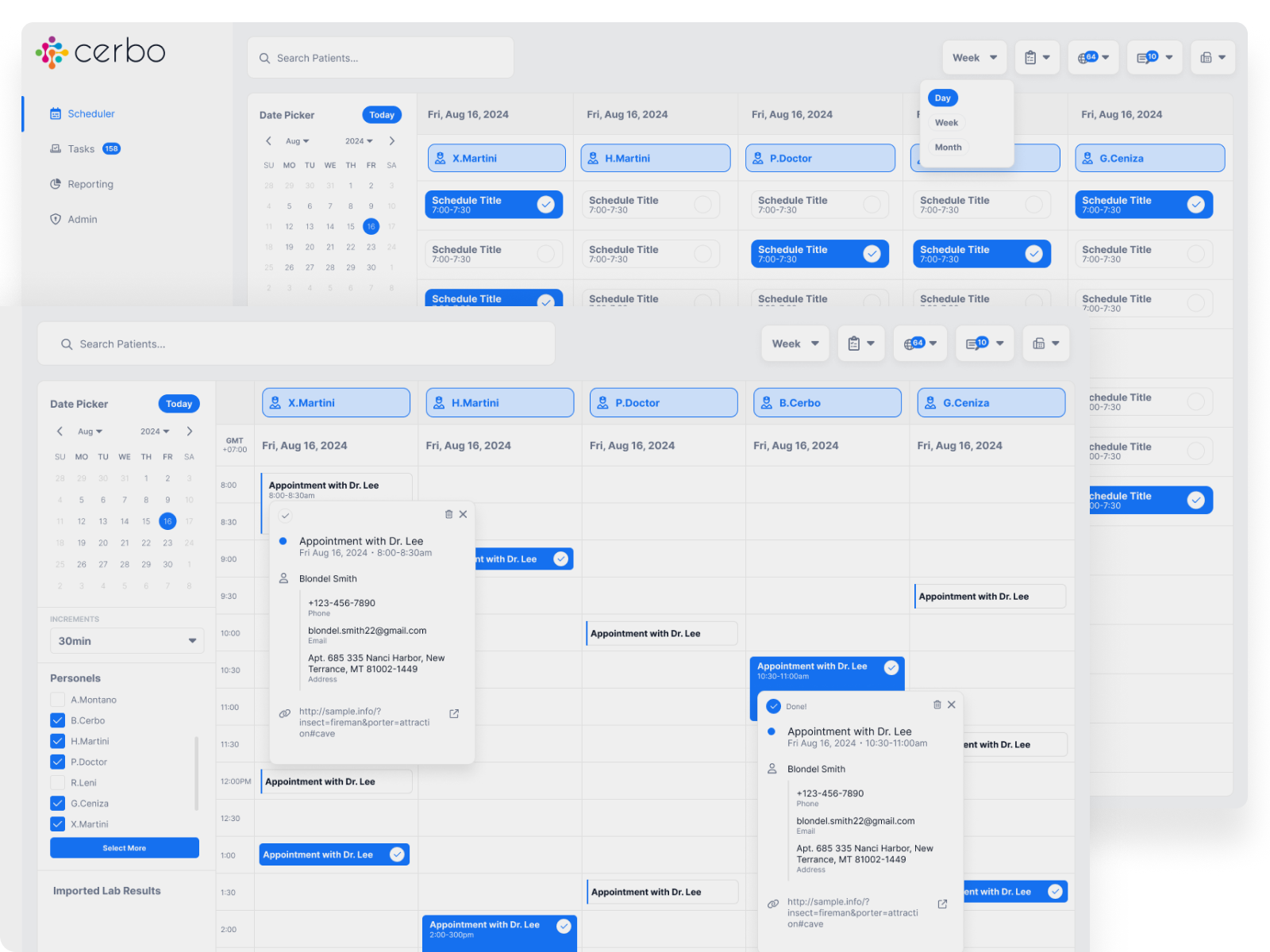Screen dimensions: 1270x952
Task: Open external link in 10:30-11:00am popup
Action: pyautogui.click(x=942, y=904)
